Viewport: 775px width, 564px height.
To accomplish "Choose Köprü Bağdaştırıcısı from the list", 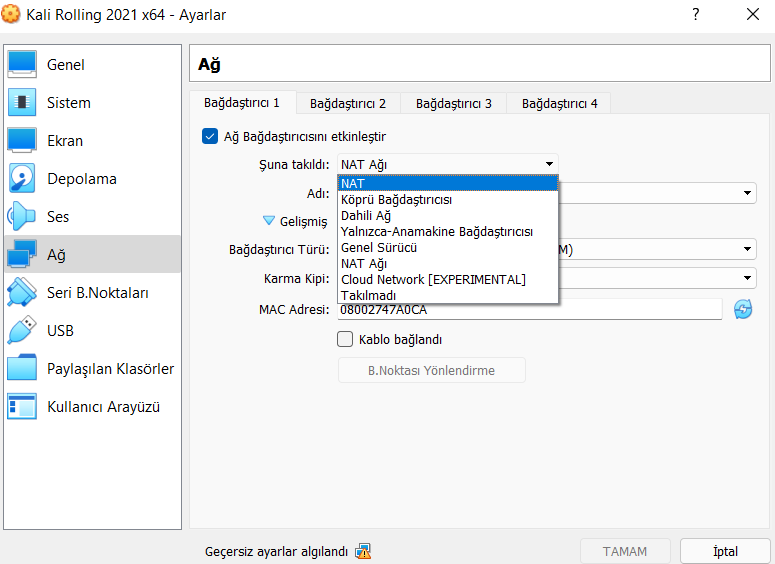I will coord(396,199).
